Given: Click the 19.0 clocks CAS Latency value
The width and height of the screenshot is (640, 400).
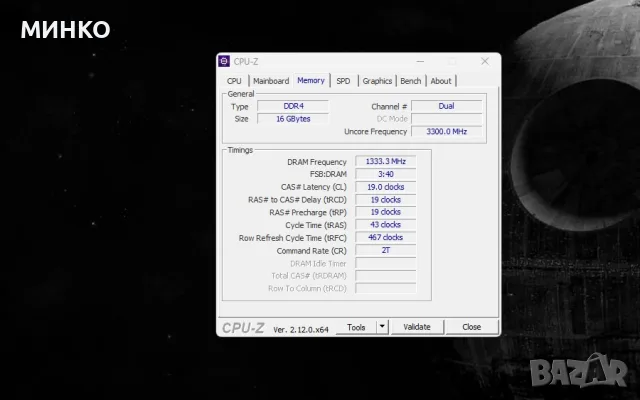Looking at the screenshot, I should (x=386, y=187).
